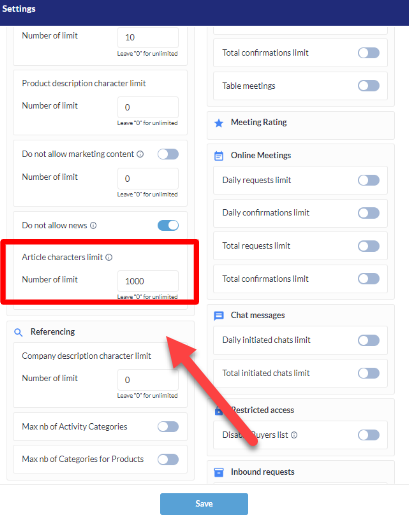This screenshot has height=515, width=409.
Task: Click the Online Meetings calendar icon
Action: tap(219, 156)
